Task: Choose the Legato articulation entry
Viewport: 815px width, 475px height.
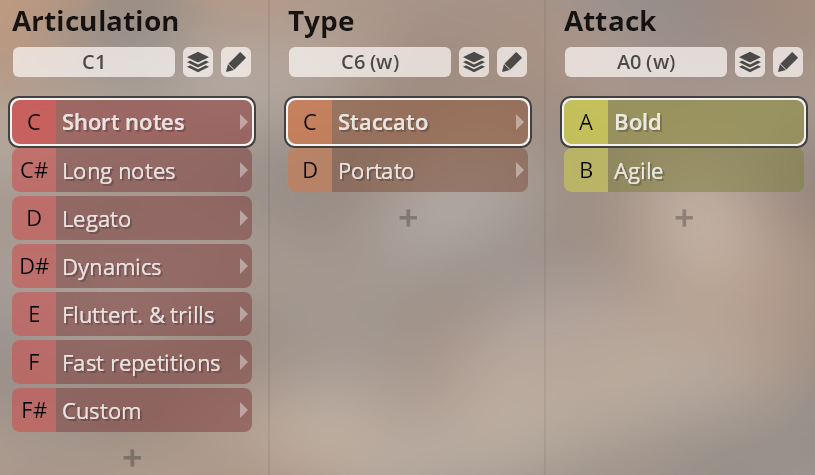Action: (132, 218)
